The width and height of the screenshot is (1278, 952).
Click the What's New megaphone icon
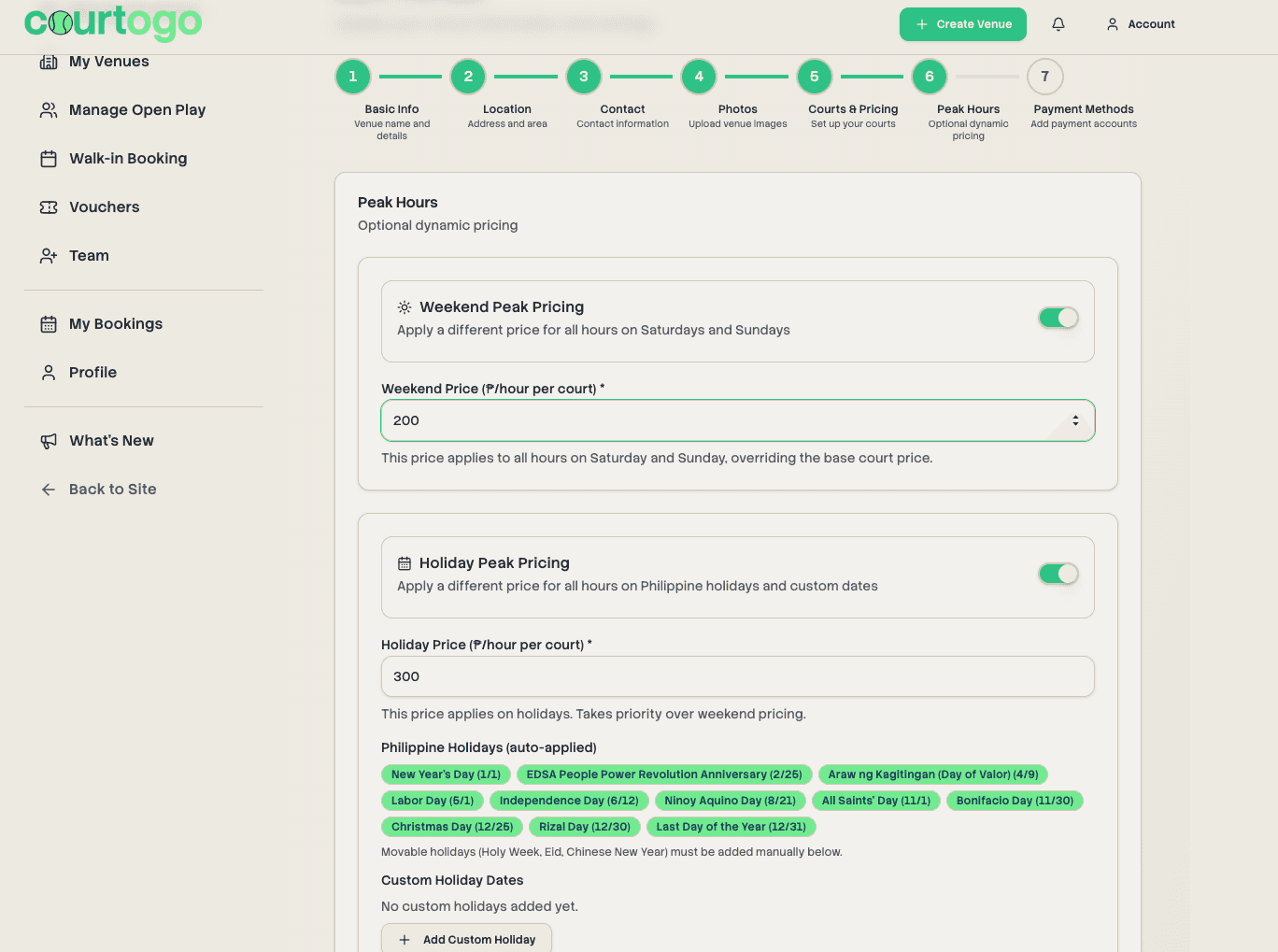[49, 441]
